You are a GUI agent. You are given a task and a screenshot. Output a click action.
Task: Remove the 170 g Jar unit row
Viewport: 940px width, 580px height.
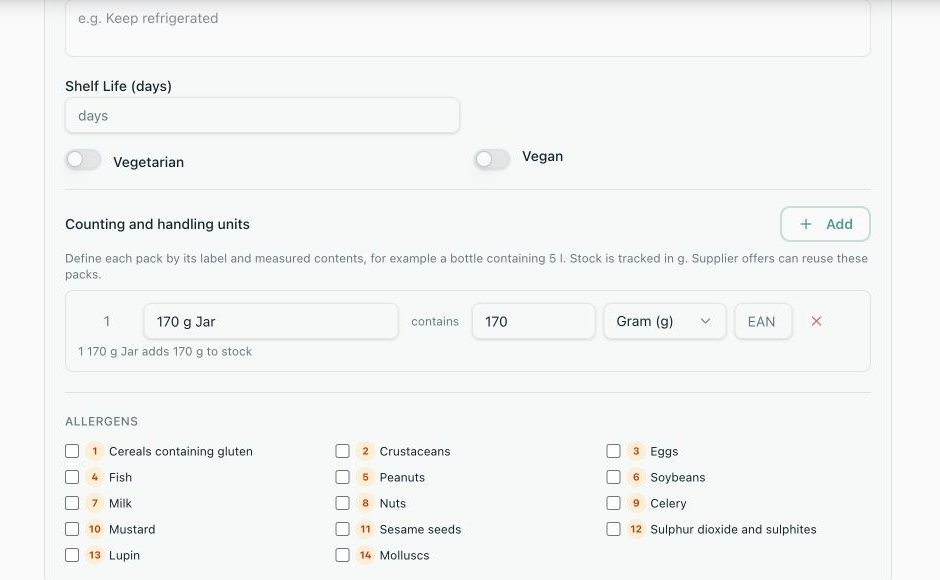(x=816, y=321)
